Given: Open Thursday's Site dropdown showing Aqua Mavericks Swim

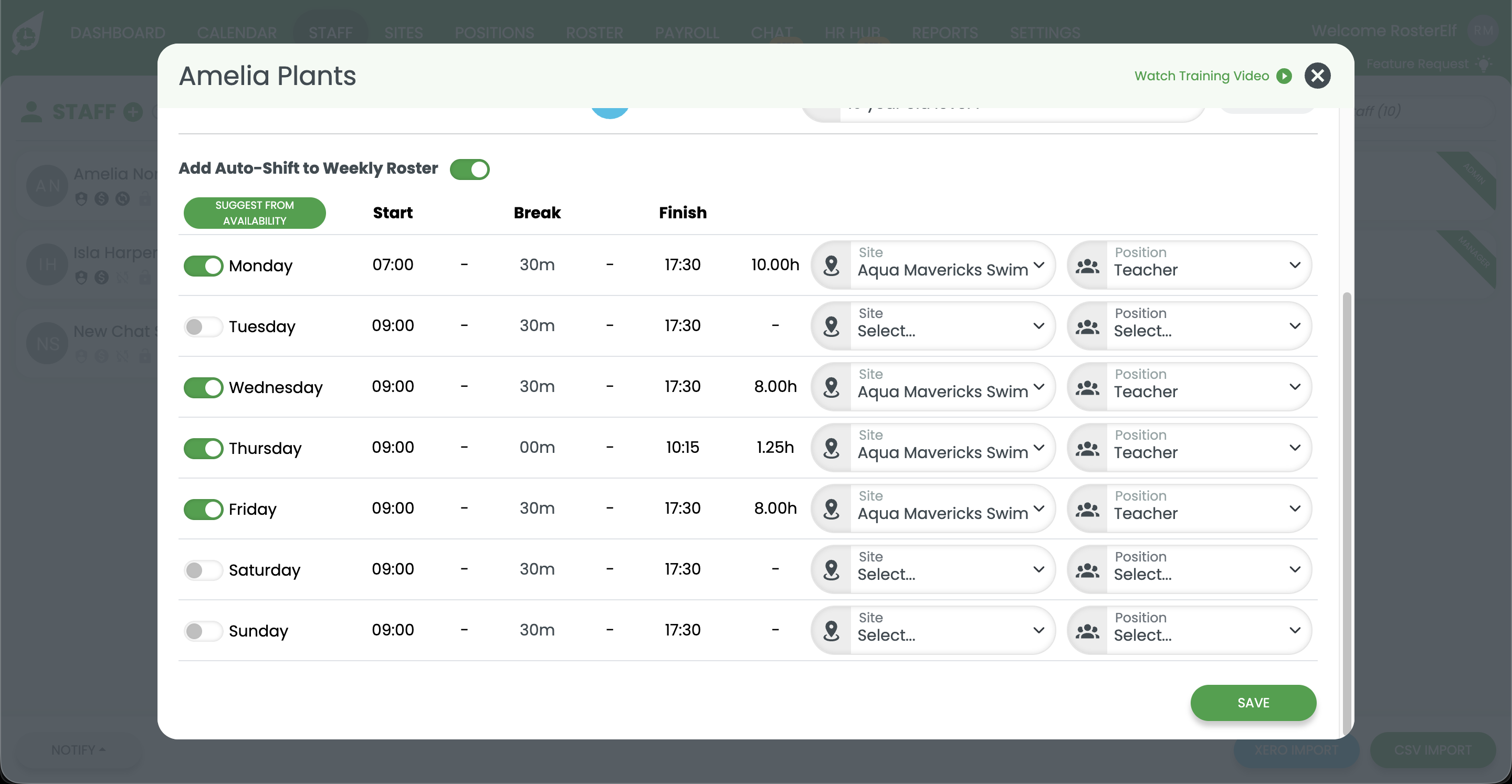Looking at the screenshot, I should click(x=933, y=448).
